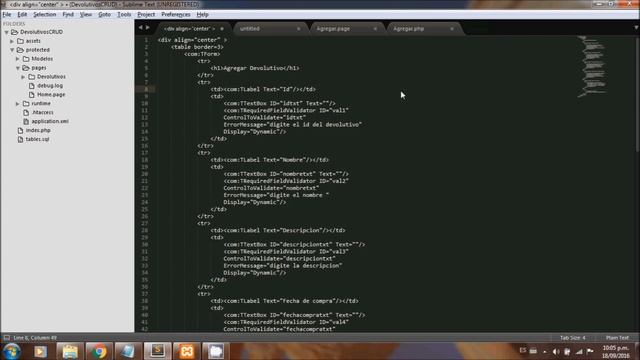This screenshot has height=360, width=640.
Task: Open tab list dropdown arrow
Action: click(x=636, y=28)
